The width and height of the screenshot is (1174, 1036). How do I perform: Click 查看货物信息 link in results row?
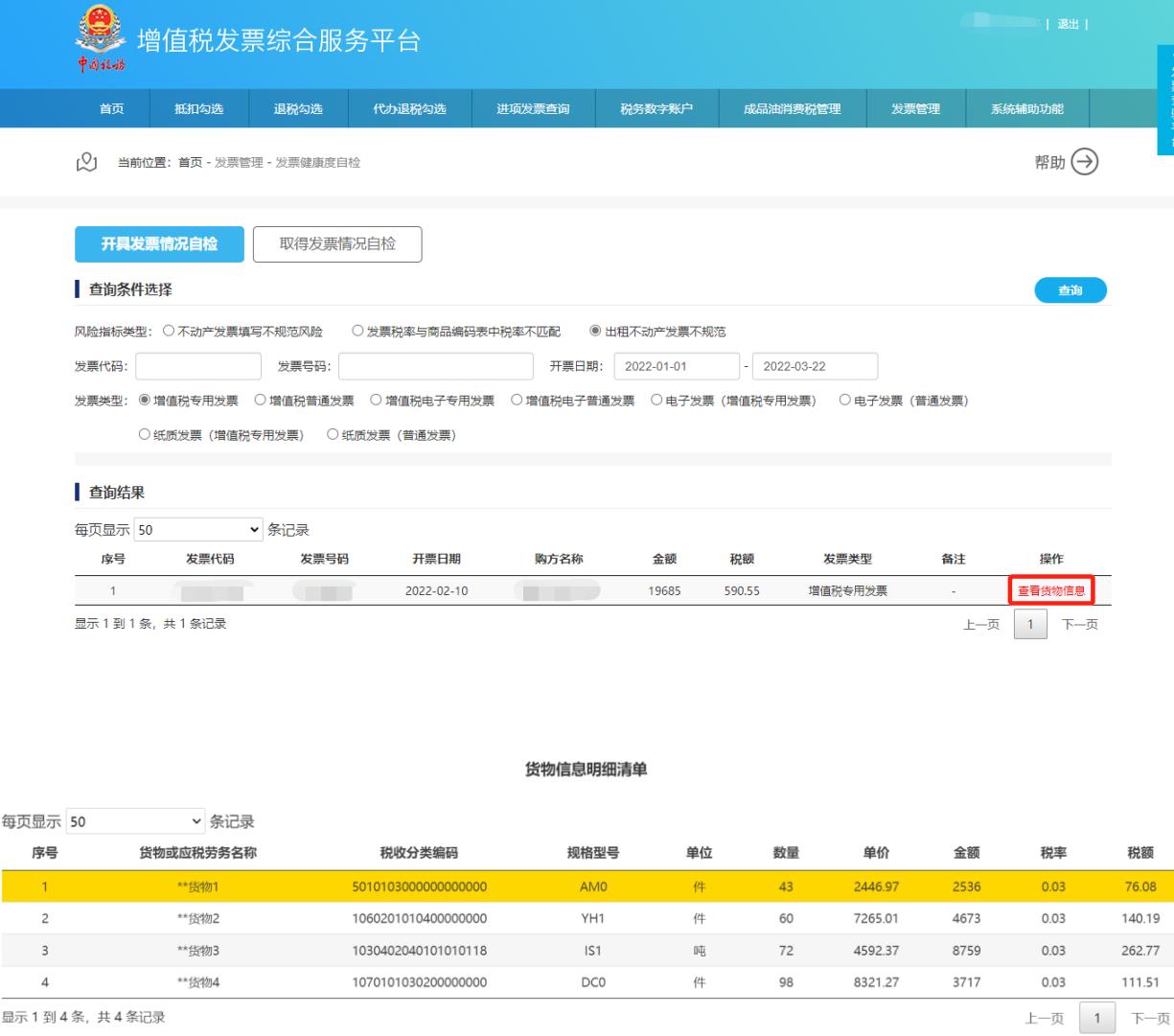[1050, 591]
